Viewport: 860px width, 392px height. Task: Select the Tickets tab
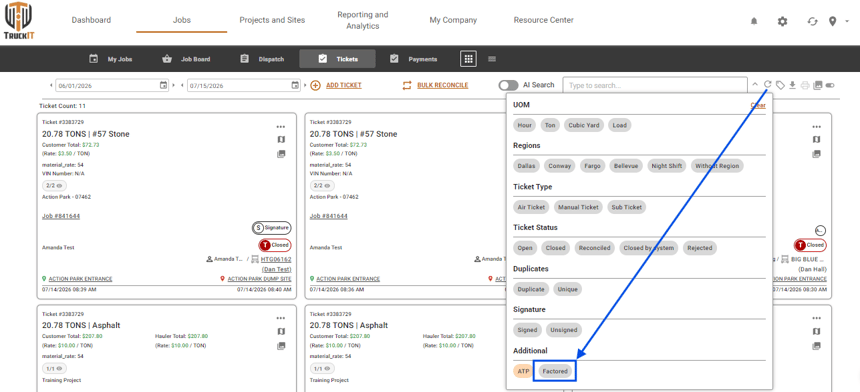(x=337, y=59)
